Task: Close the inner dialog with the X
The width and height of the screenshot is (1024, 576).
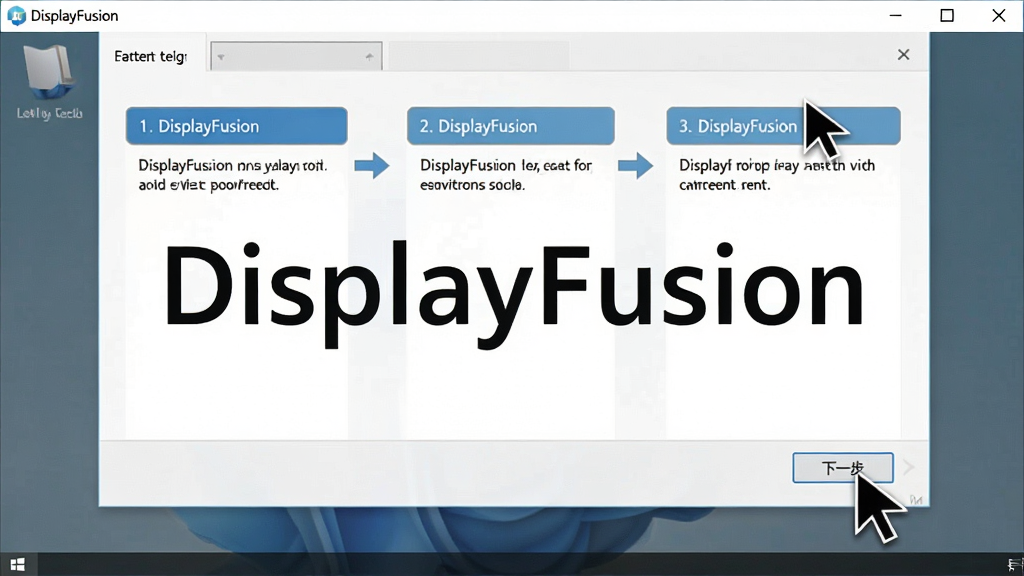Action: tap(903, 55)
